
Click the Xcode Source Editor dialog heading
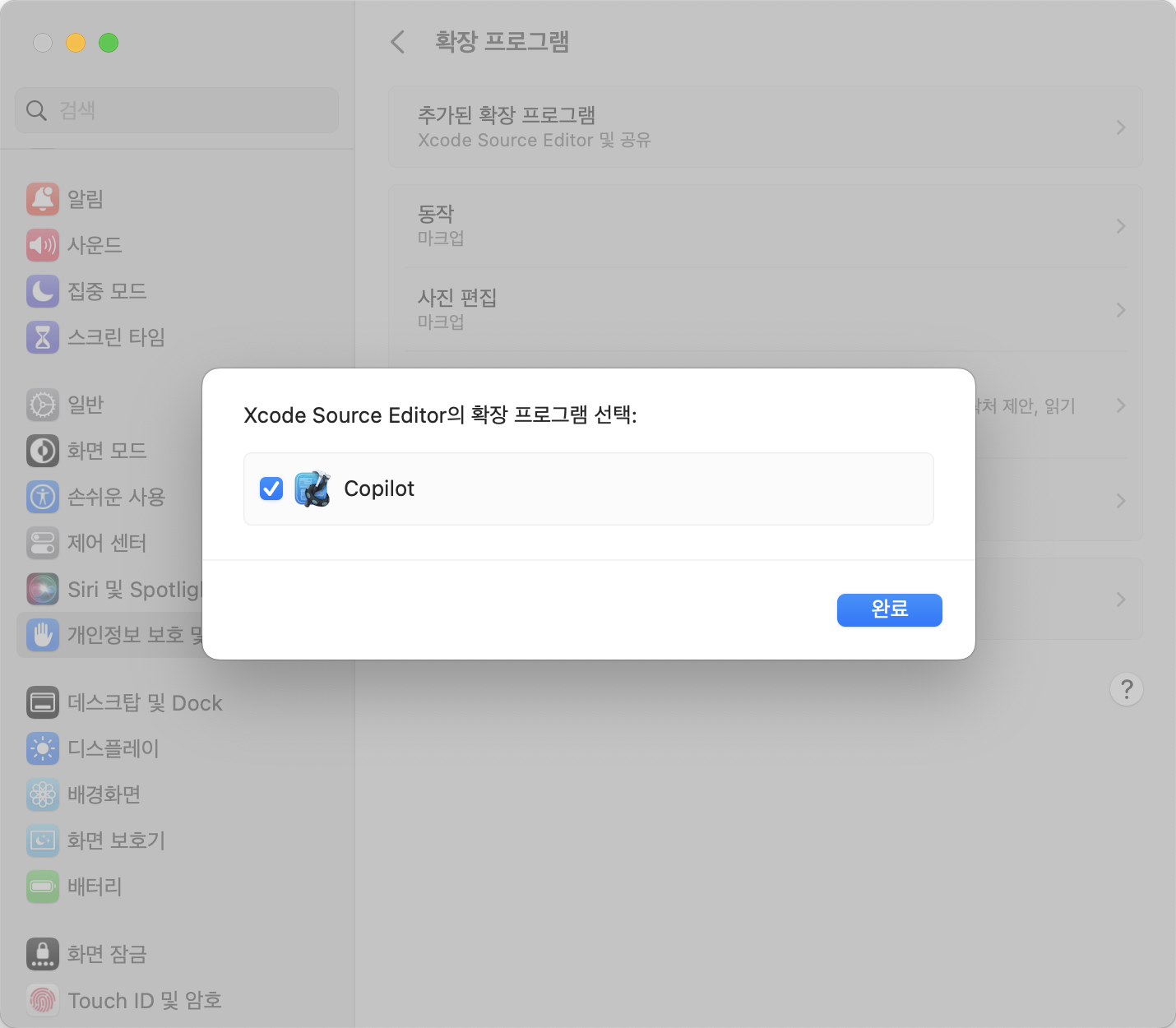pos(440,414)
